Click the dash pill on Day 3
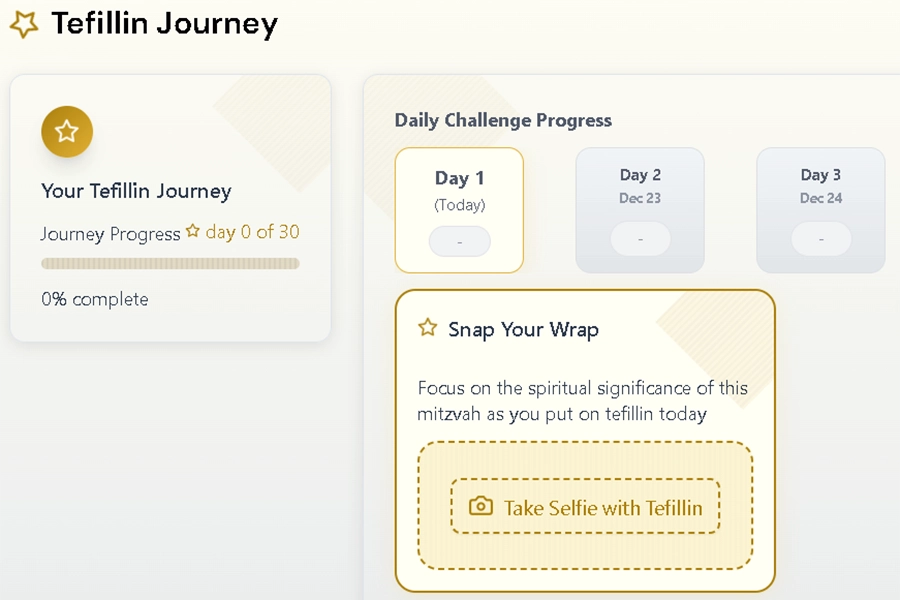 click(x=821, y=240)
